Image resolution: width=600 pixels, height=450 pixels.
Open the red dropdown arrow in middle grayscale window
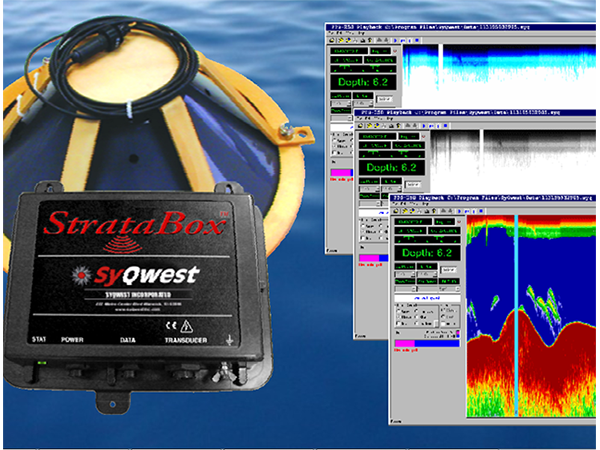423,137
